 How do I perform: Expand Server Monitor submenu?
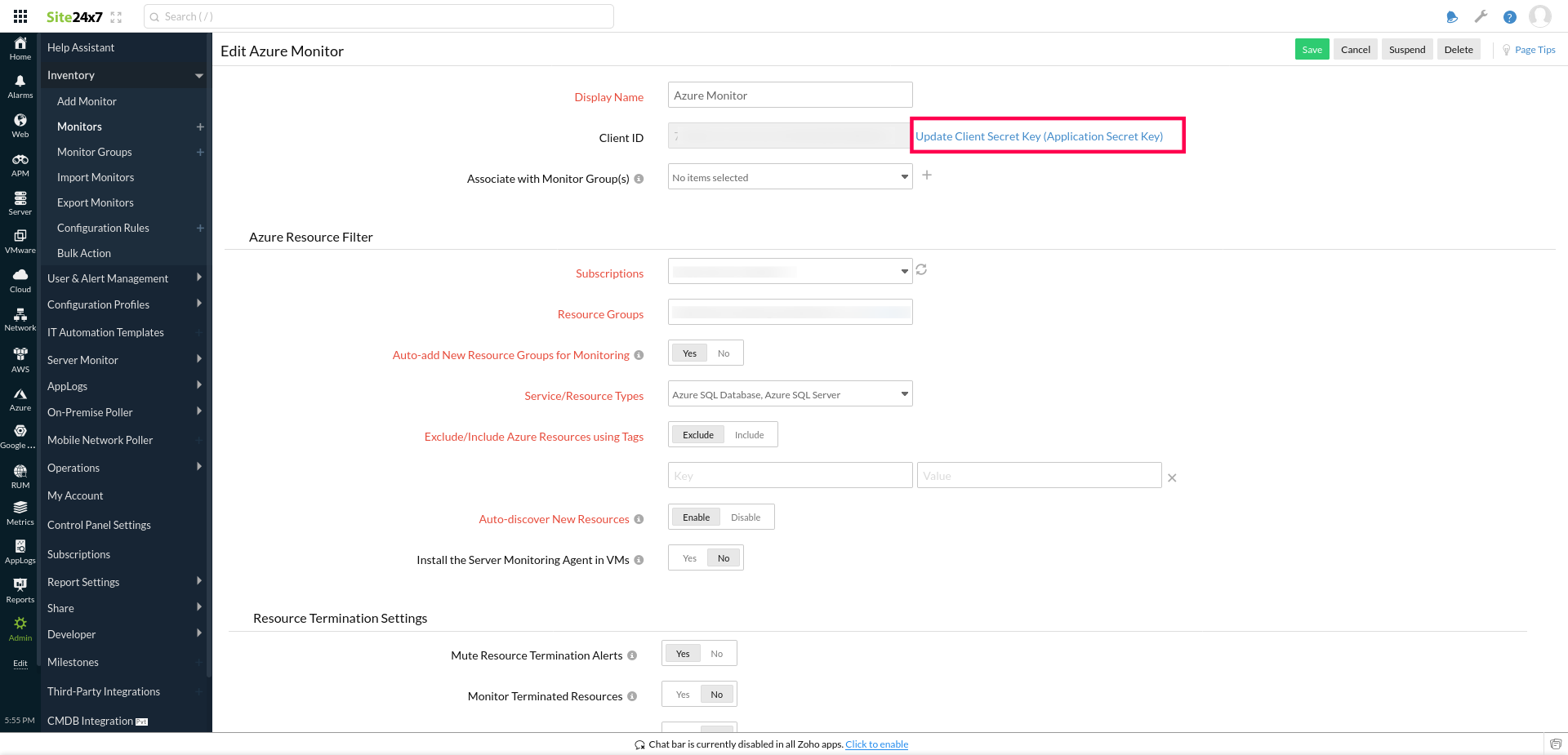tap(198, 359)
